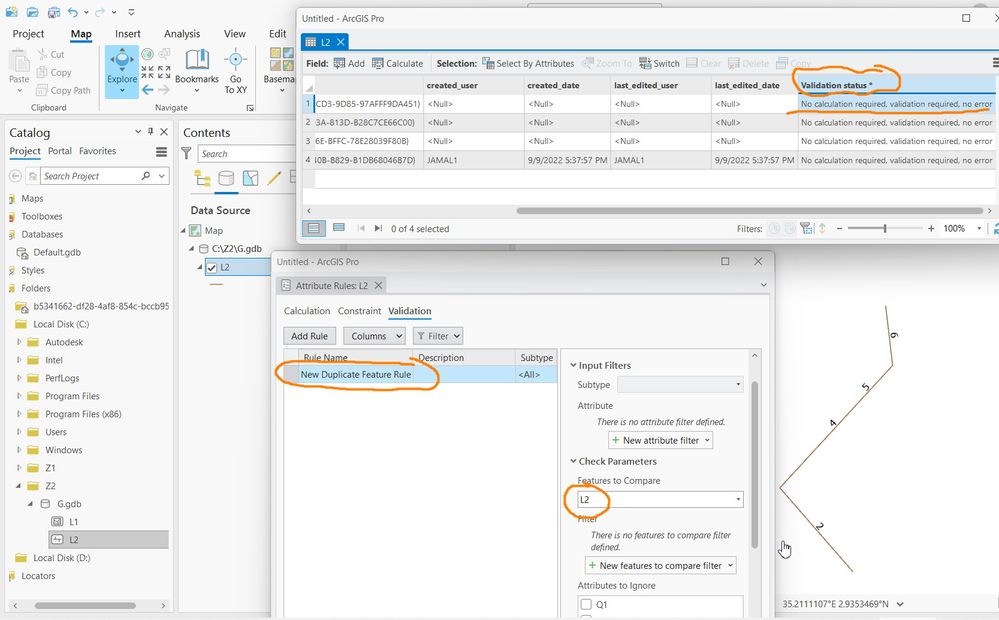Open the Project ribbon tab
999x620 pixels.
(x=28, y=34)
